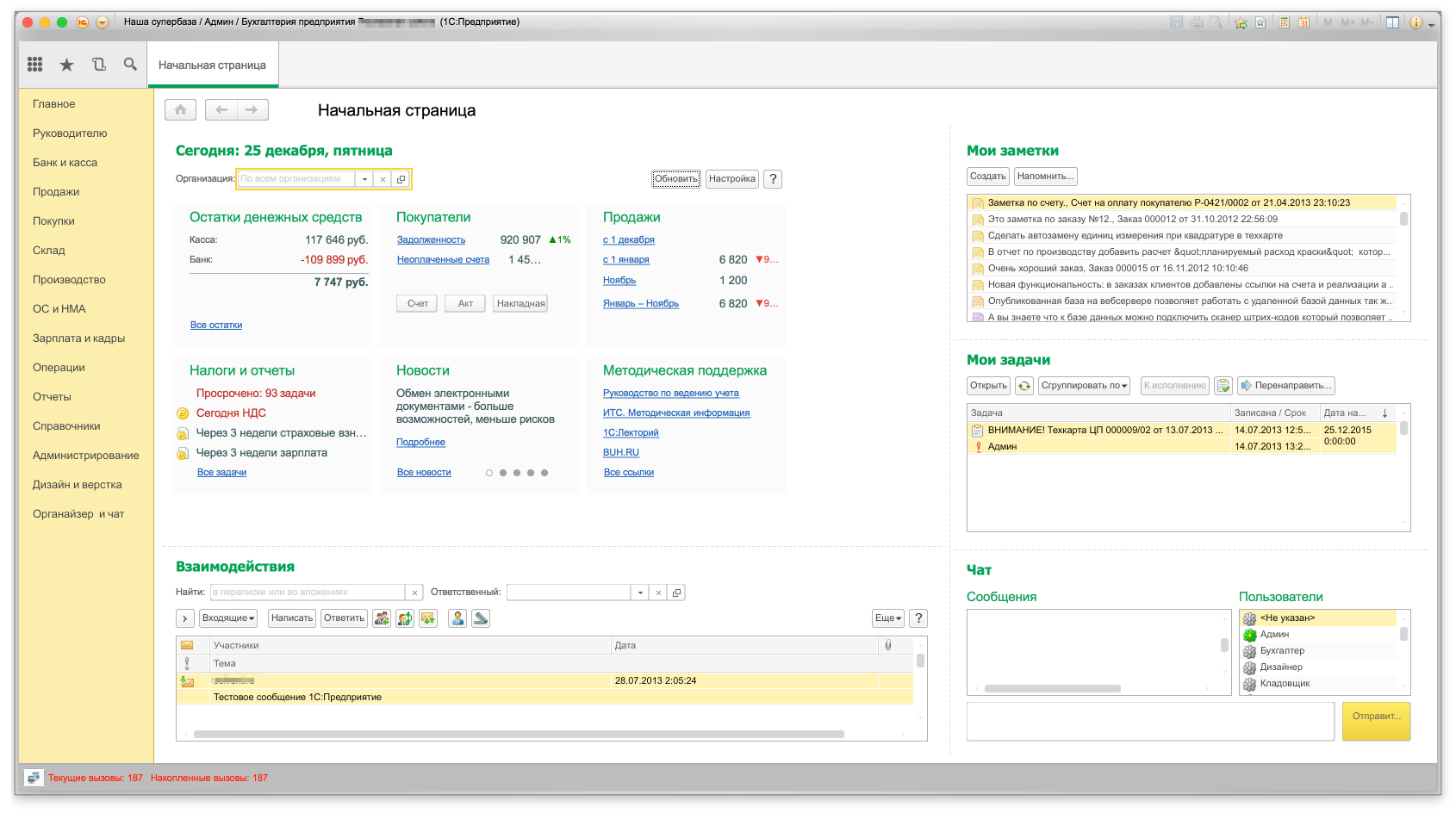Open the Банк и касса section
1456x813 pixels.
point(65,163)
